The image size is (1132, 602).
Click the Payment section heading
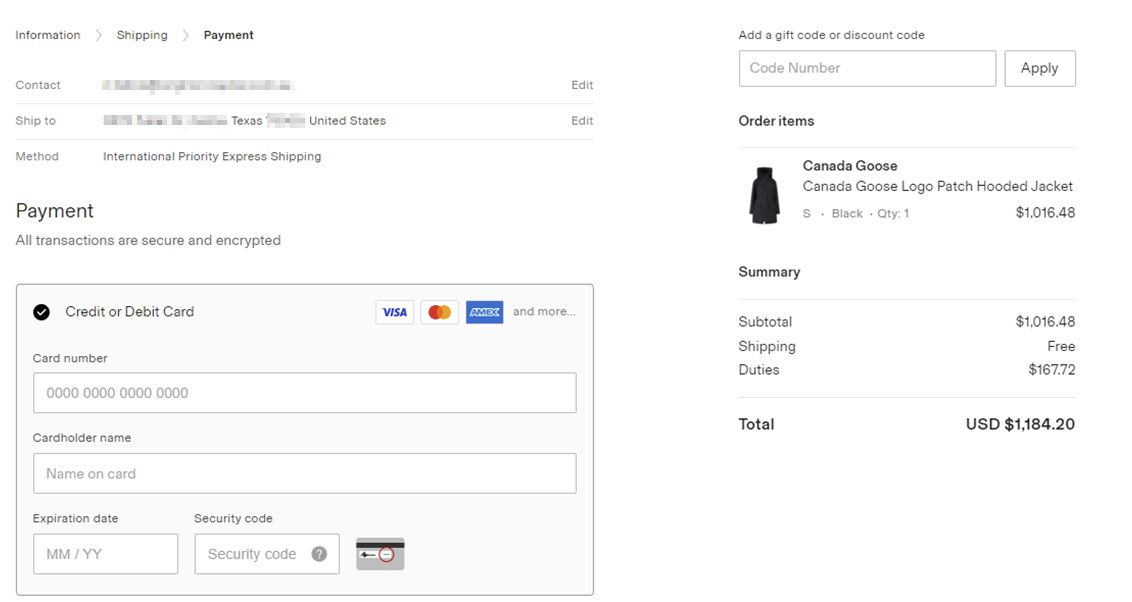(x=55, y=211)
